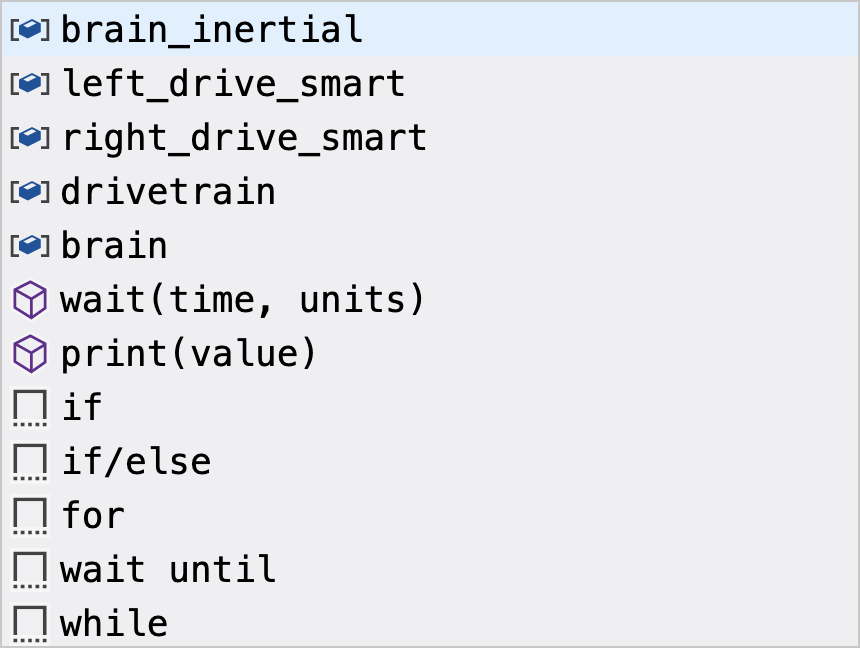860x648 pixels.
Task: Choose the drivetrain suggestion
Action: 168,191
